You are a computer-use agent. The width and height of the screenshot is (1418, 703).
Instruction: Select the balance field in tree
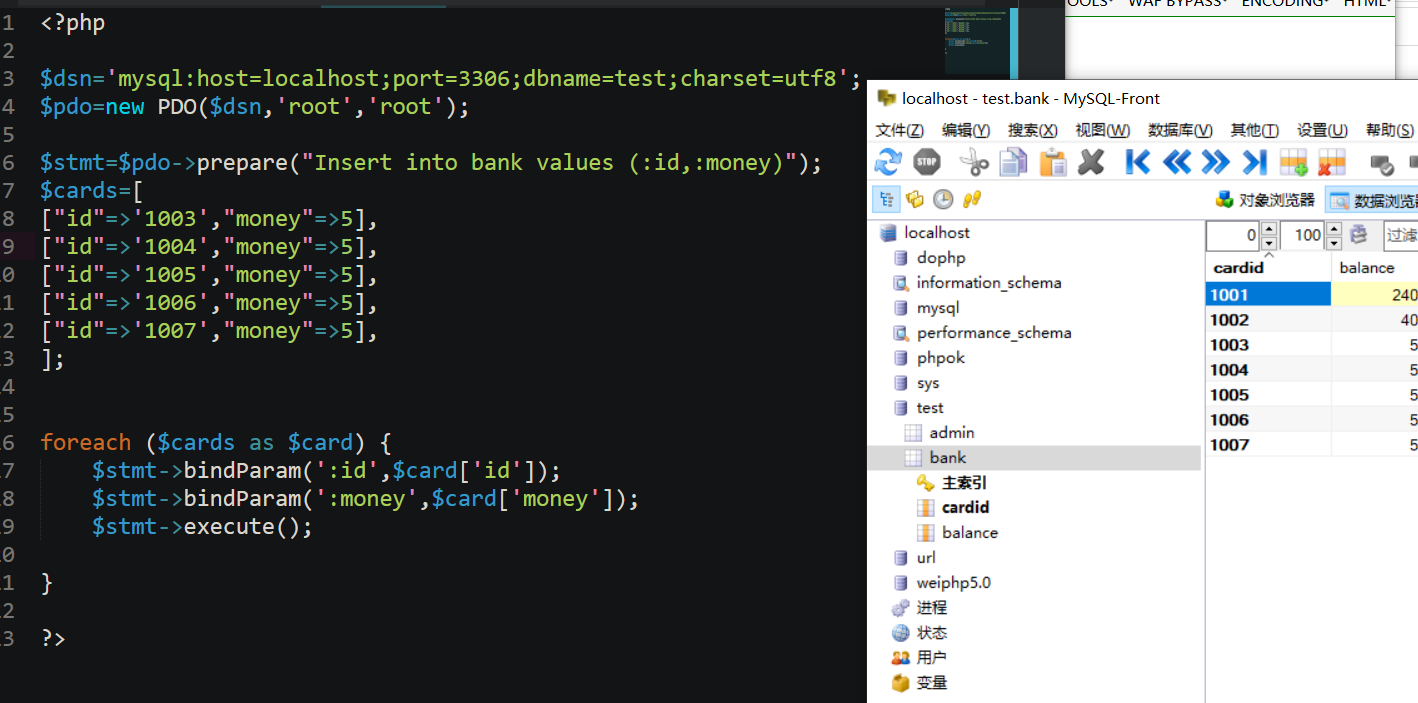pyautogui.click(x=970, y=532)
